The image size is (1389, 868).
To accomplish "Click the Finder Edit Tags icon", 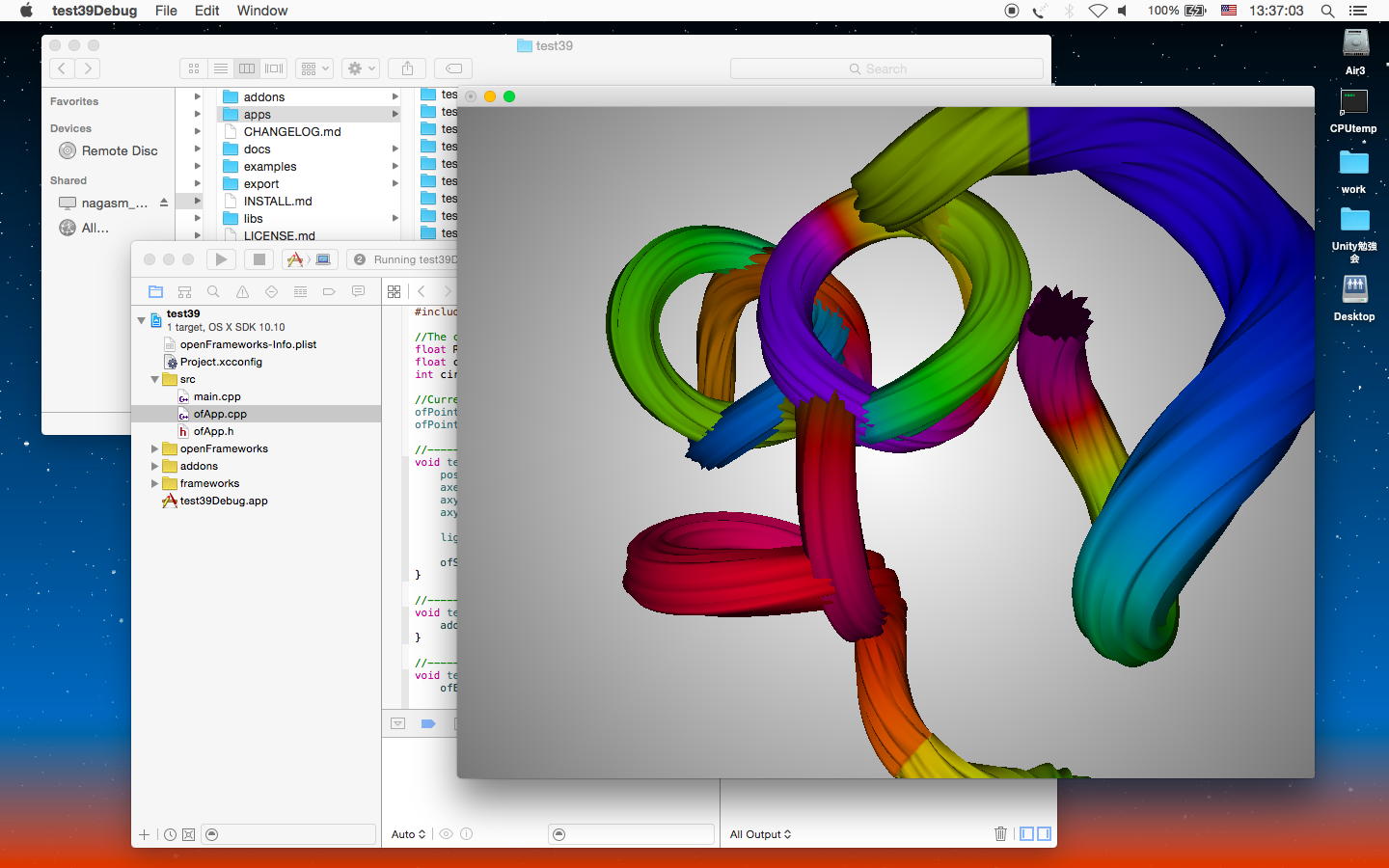I will point(453,68).
